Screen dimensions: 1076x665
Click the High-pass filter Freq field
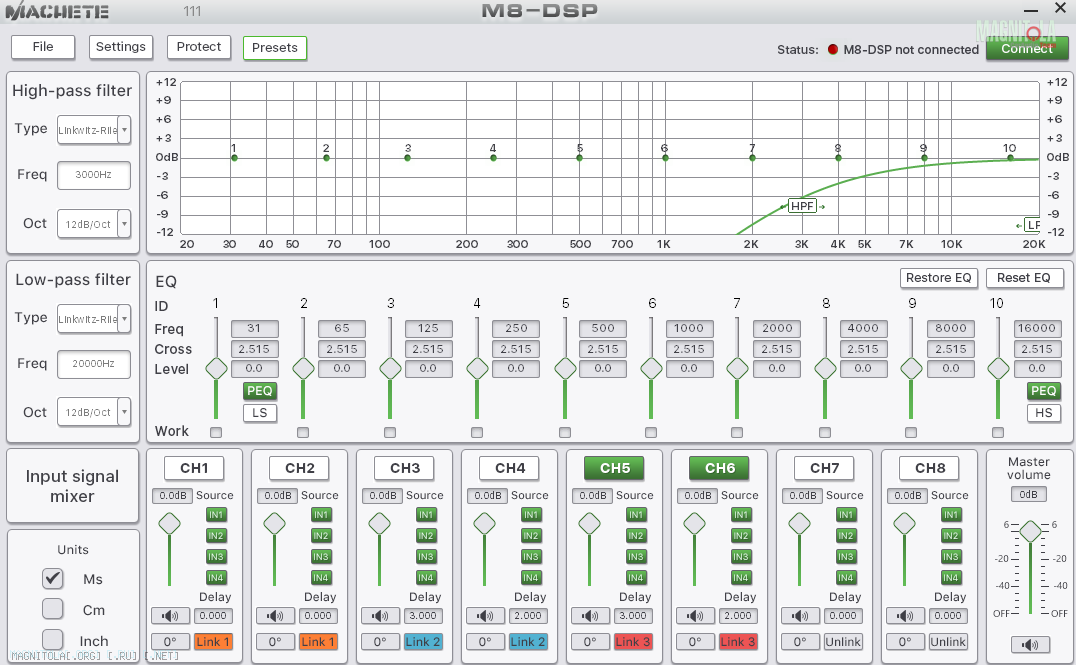(93, 175)
